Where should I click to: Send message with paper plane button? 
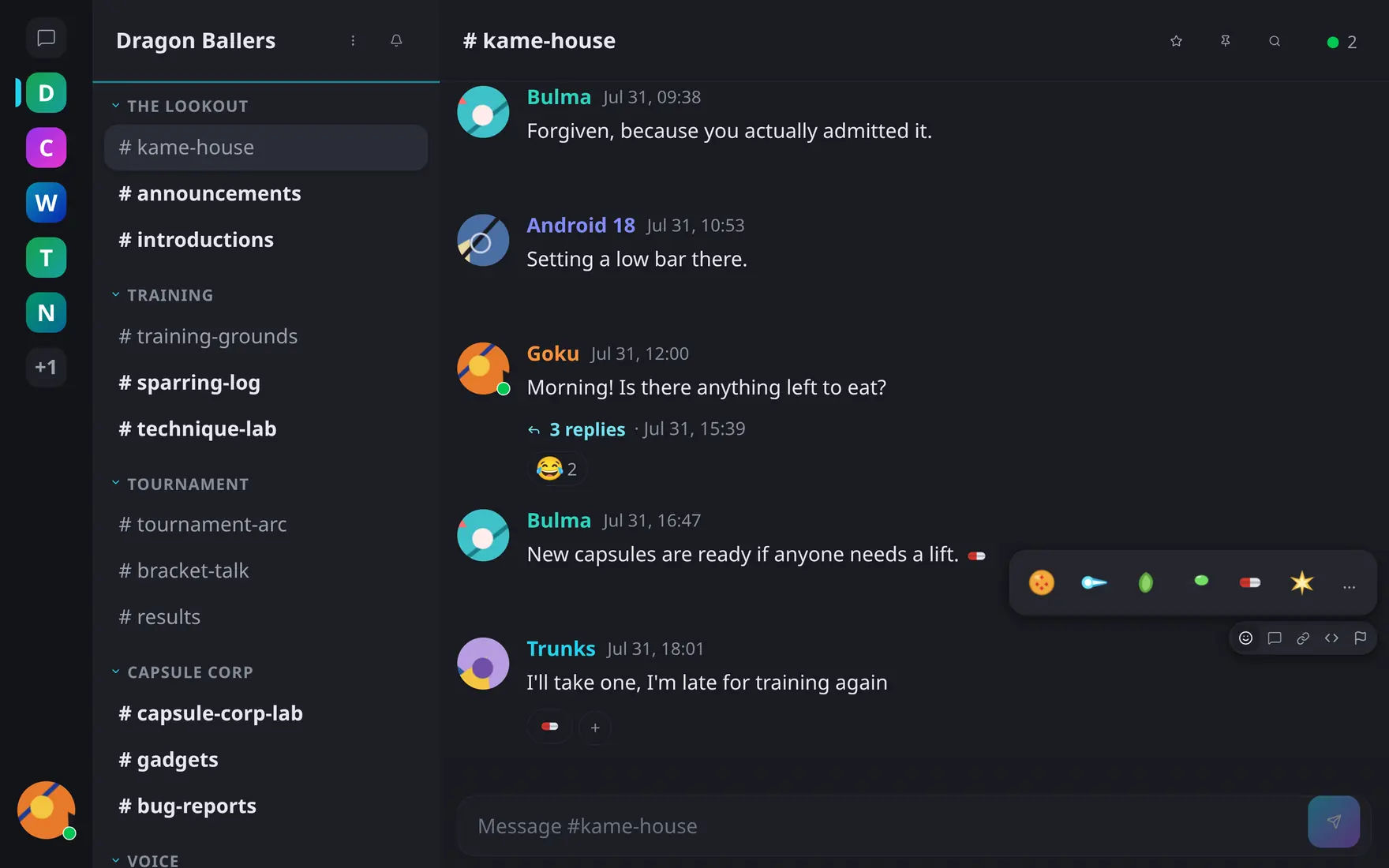(1334, 821)
